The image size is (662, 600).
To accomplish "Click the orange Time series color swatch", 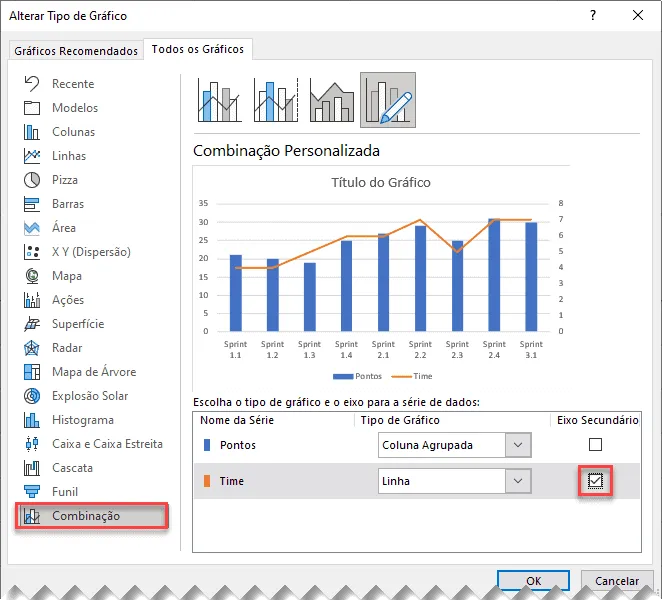I will coord(207,481).
